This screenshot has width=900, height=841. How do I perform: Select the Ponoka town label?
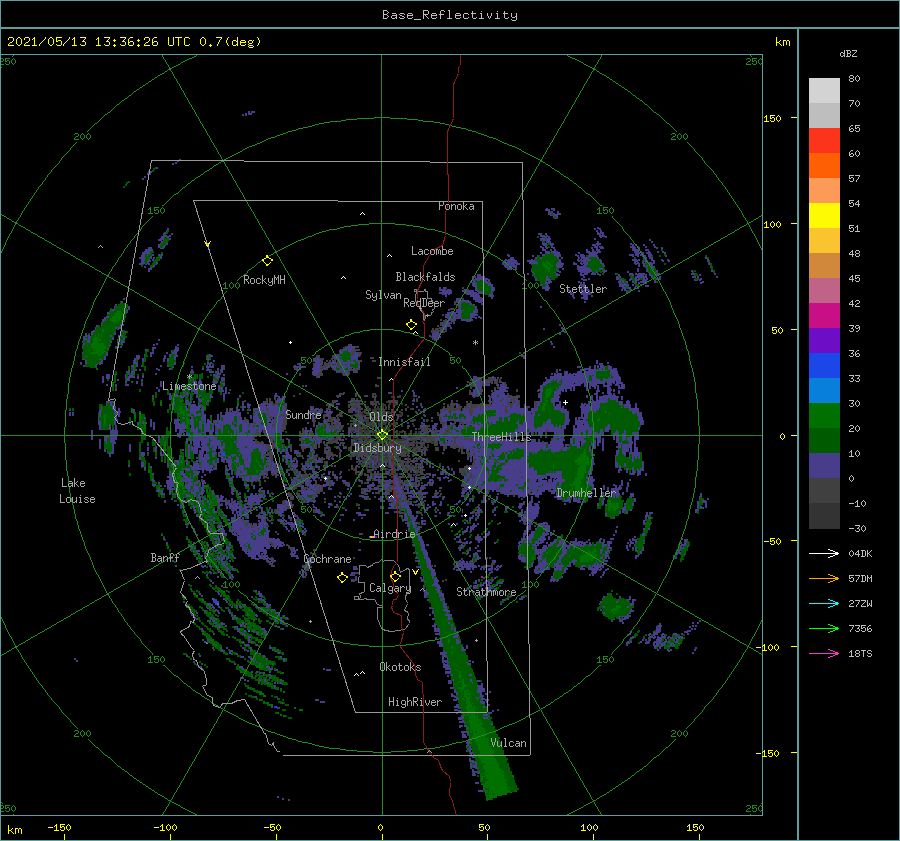456,206
